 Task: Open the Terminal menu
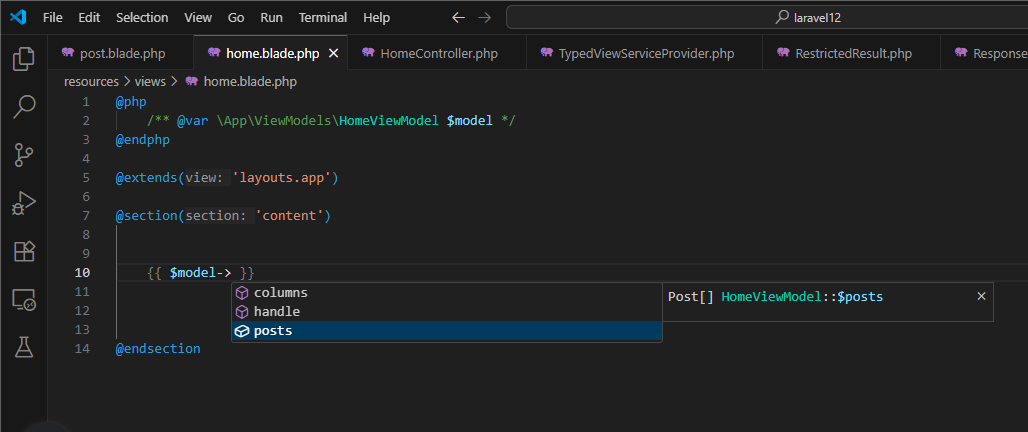(323, 18)
